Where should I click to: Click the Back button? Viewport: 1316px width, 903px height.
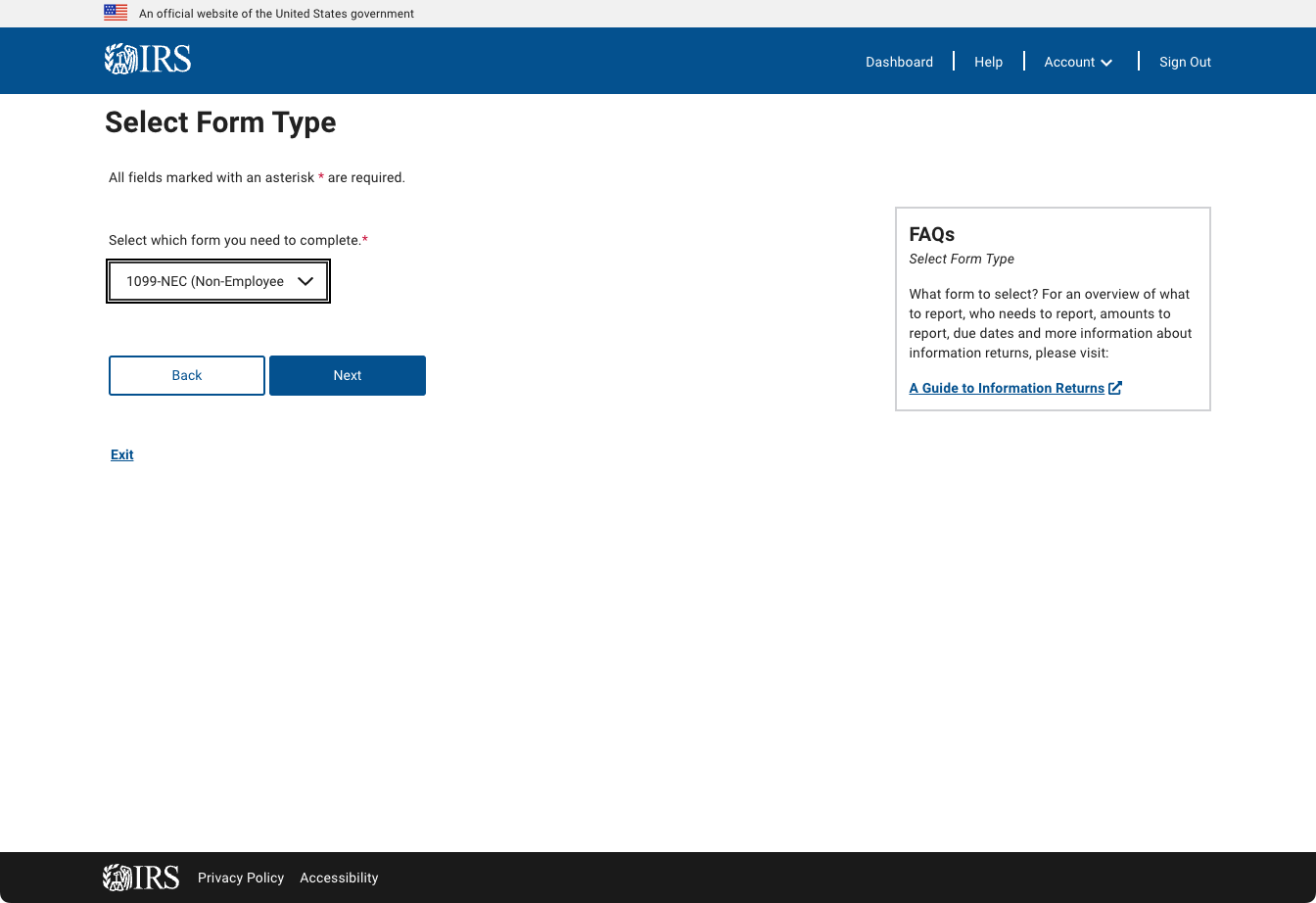pyautogui.click(x=187, y=375)
